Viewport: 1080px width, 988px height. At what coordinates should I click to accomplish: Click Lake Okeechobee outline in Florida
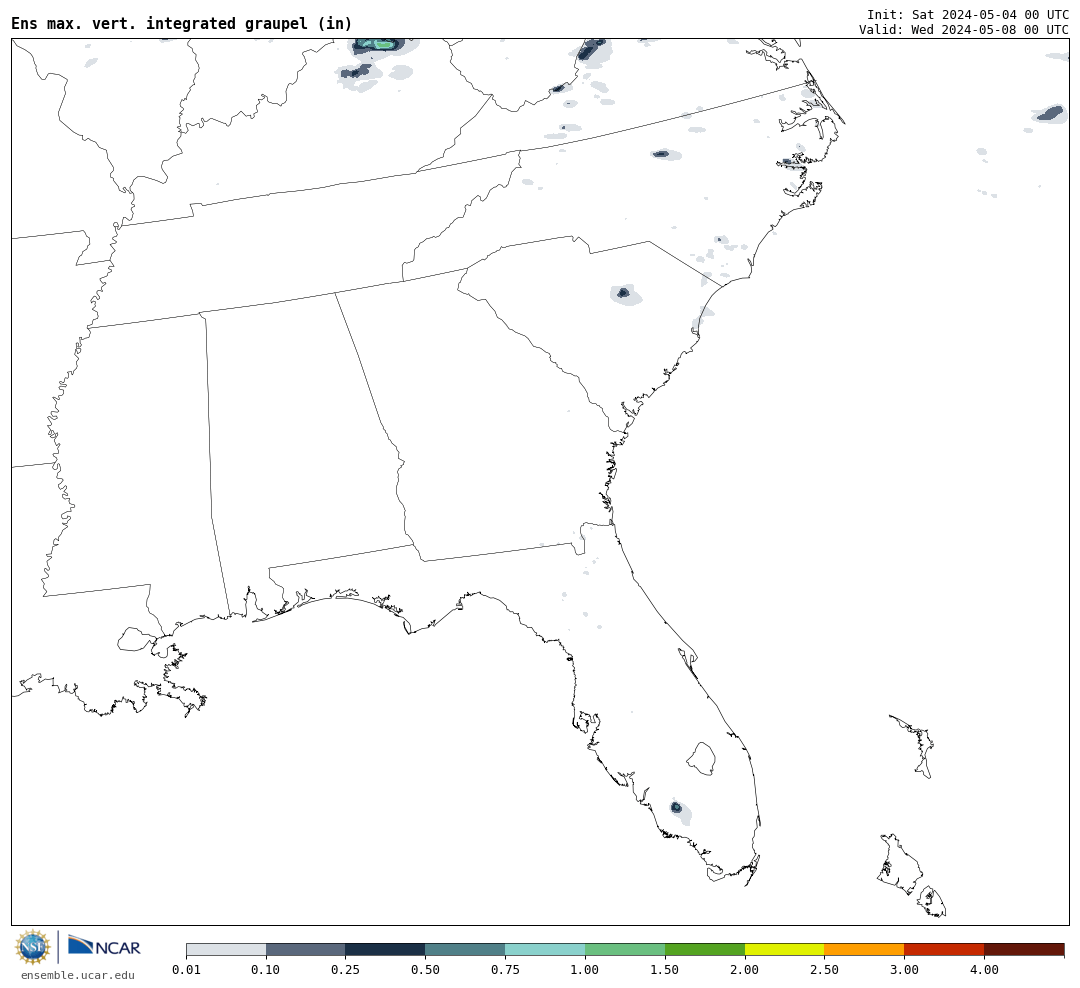[x=702, y=759]
